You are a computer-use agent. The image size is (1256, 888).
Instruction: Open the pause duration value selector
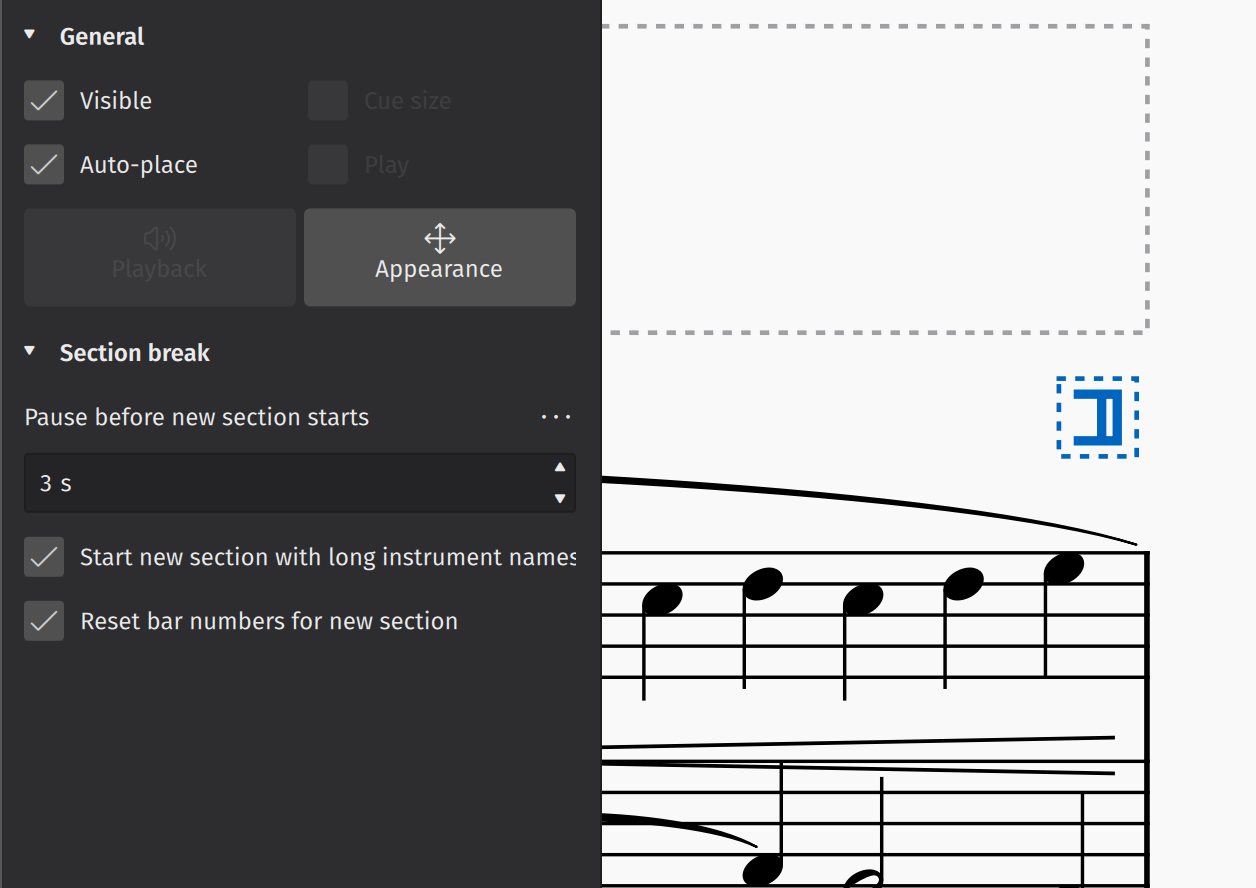point(300,483)
